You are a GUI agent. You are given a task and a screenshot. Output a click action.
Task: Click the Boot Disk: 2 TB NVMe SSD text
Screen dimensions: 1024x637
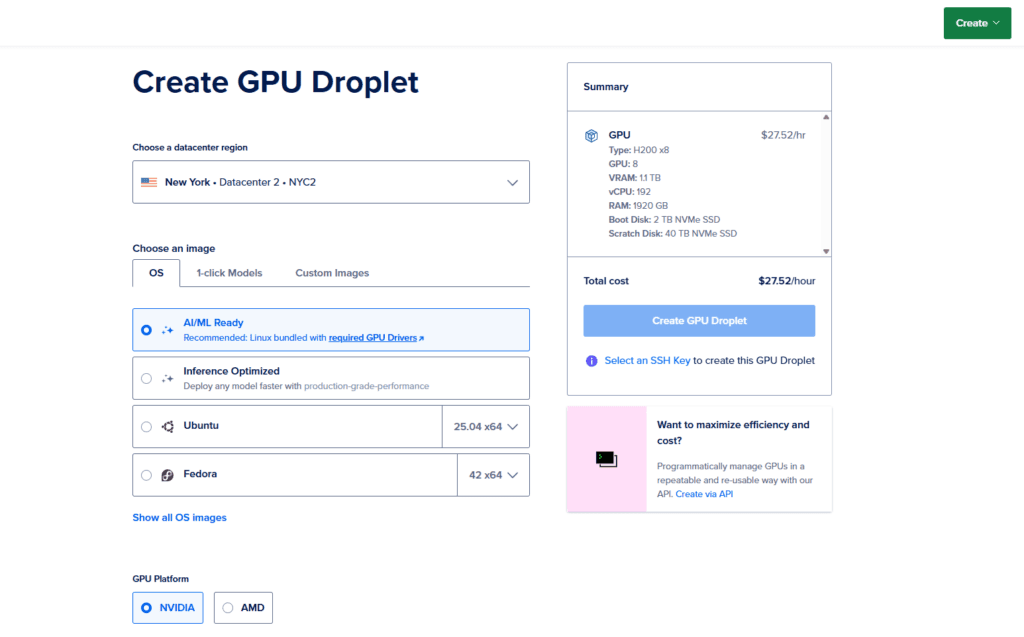coord(664,220)
